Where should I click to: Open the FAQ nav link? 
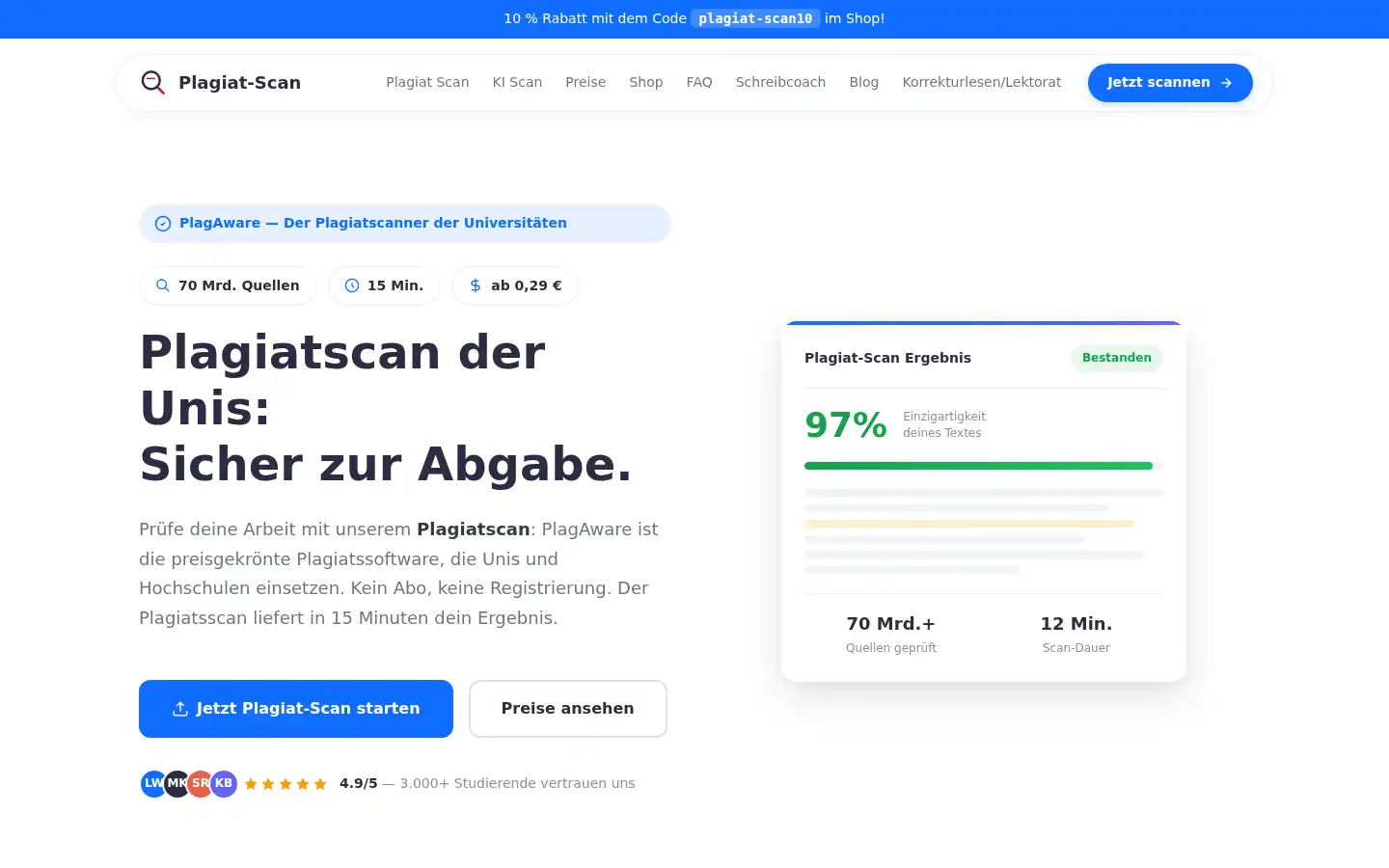click(699, 82)
